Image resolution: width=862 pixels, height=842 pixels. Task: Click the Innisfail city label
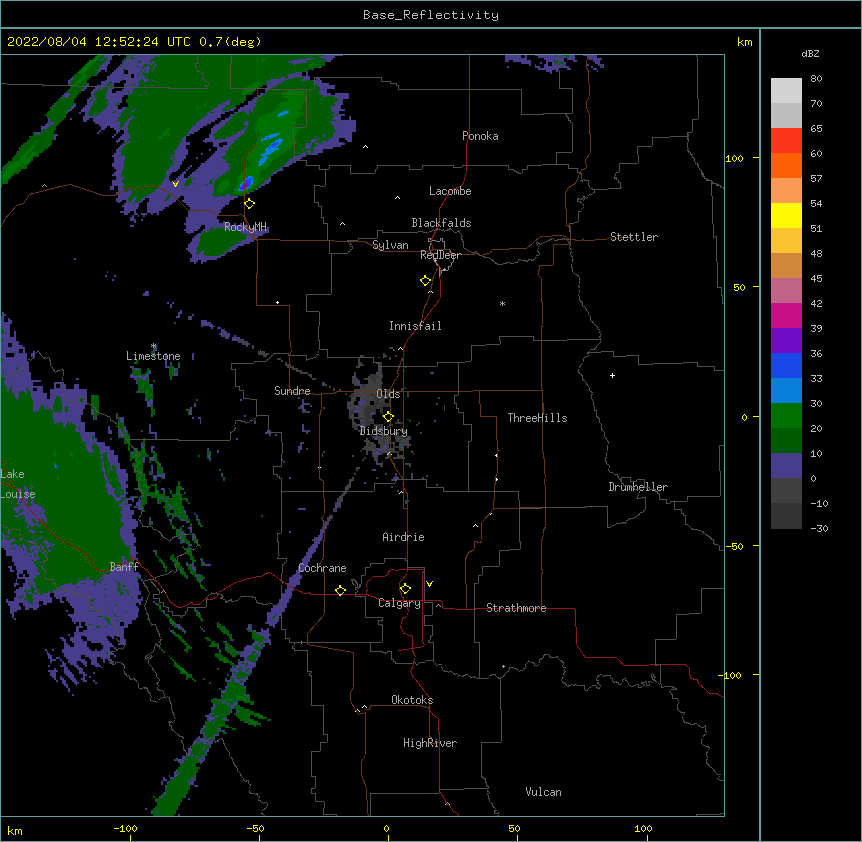(415, 326)
